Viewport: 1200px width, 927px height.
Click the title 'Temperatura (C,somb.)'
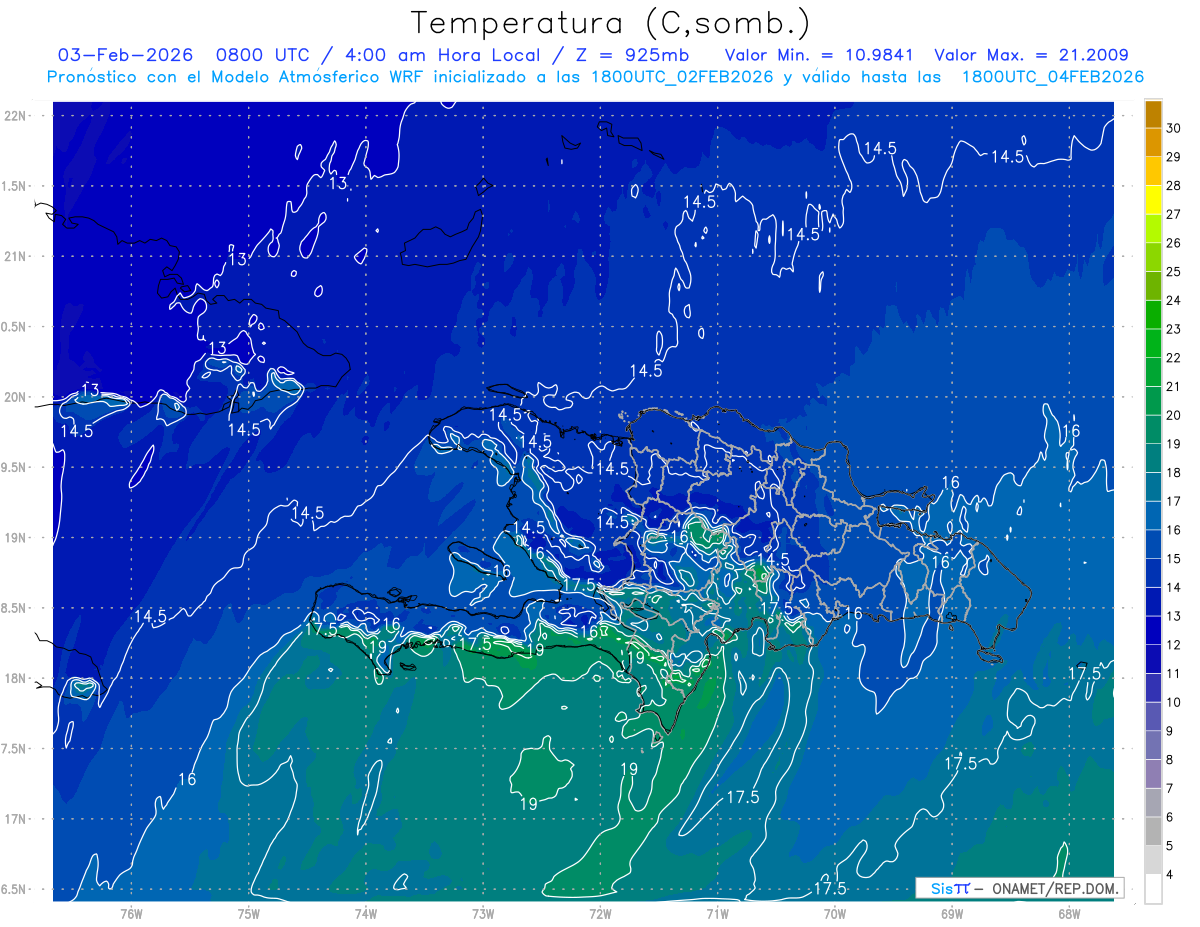(611, 24)
